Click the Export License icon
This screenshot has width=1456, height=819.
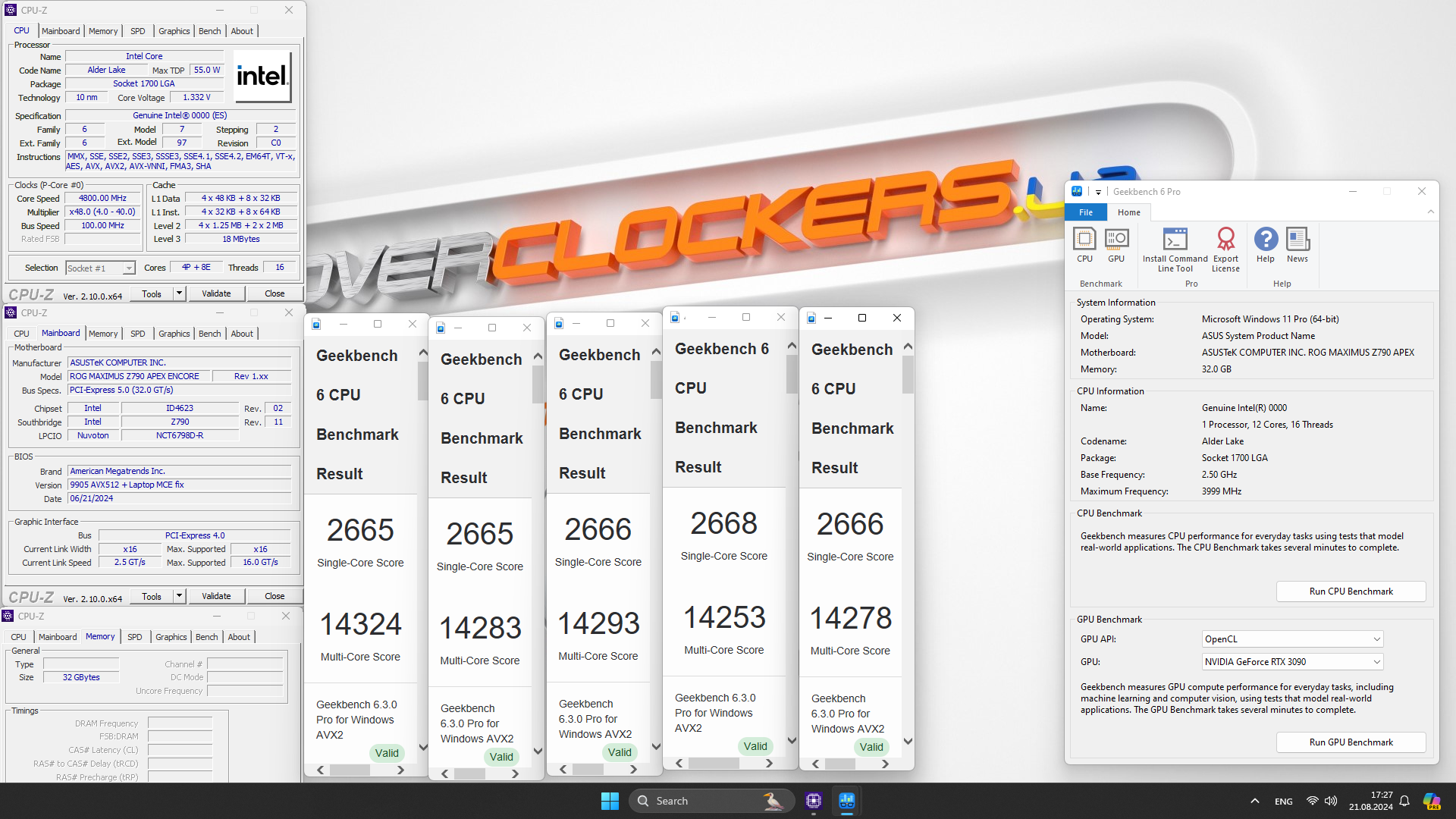tap(1225, 250)
